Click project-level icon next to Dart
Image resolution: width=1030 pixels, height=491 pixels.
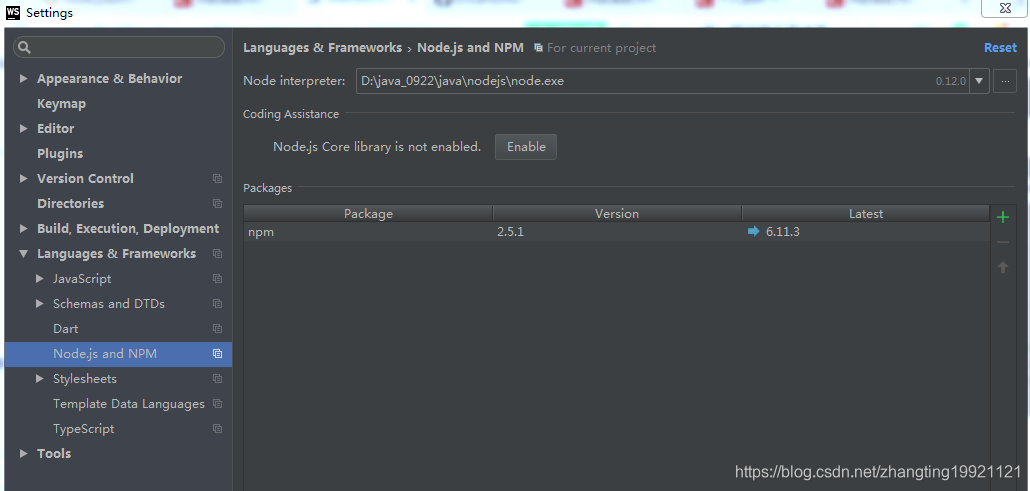click(217, 329)
